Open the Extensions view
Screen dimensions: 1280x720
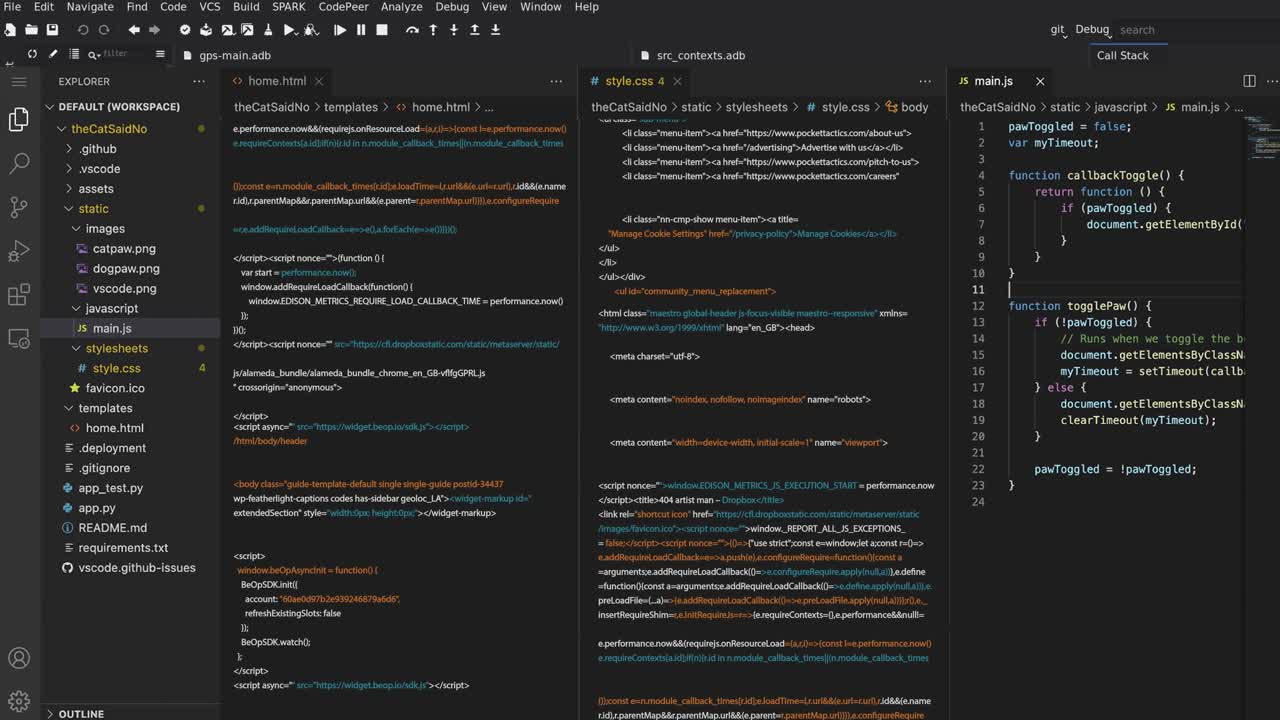(18, 297)
